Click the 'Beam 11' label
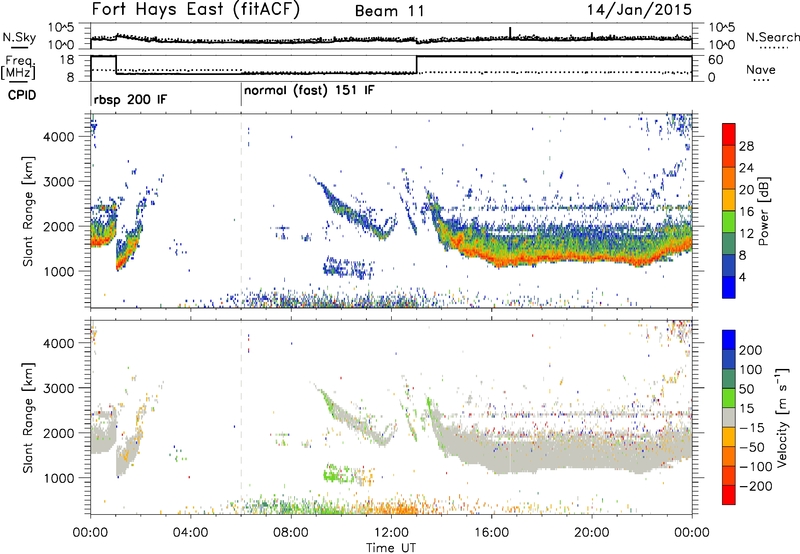The width and height of the screenshot is (800, 554). pos(389,11)
